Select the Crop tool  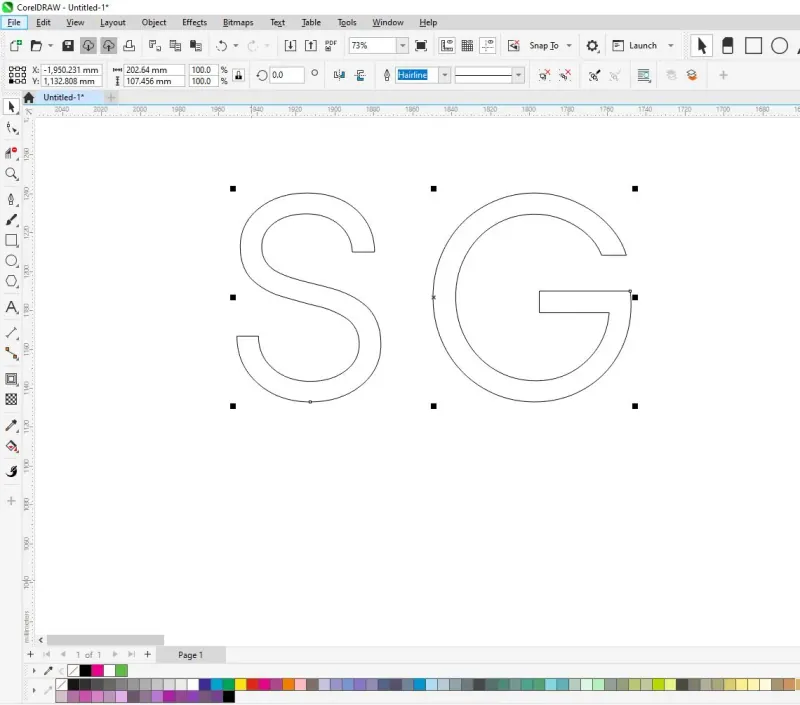[x=11, y=152]
